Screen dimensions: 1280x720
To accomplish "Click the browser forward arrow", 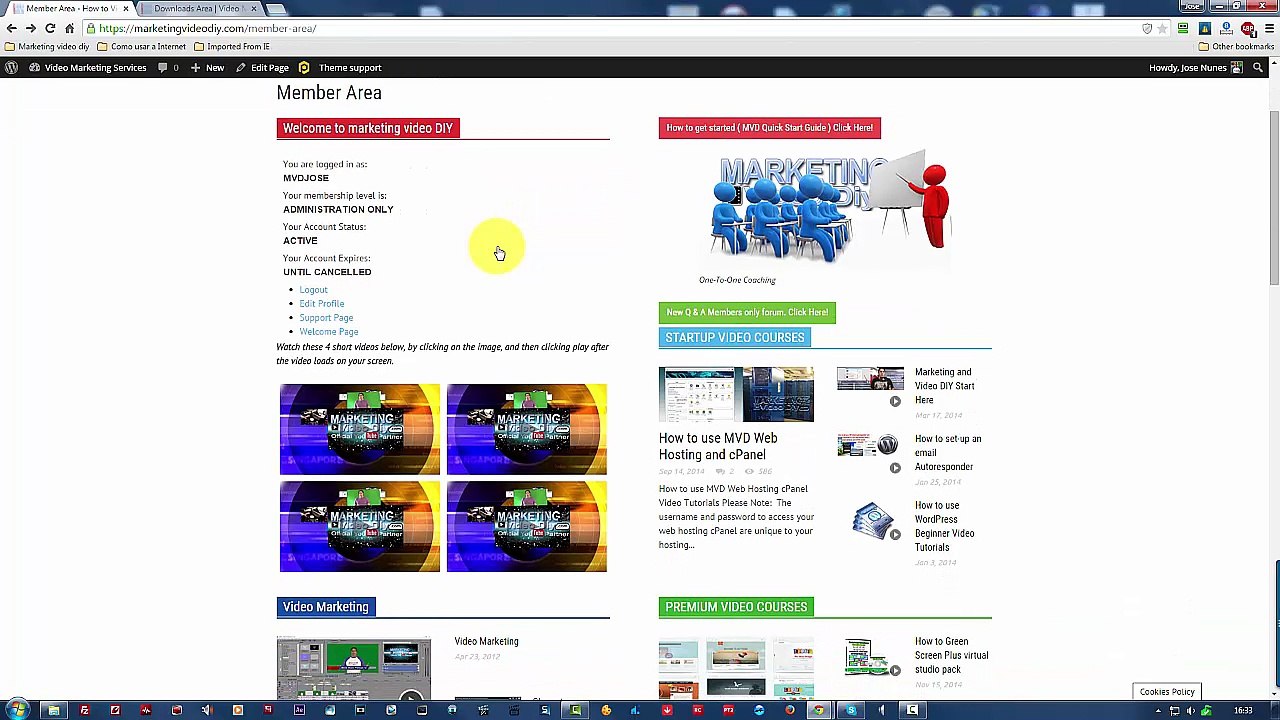I will coord(31,28).
